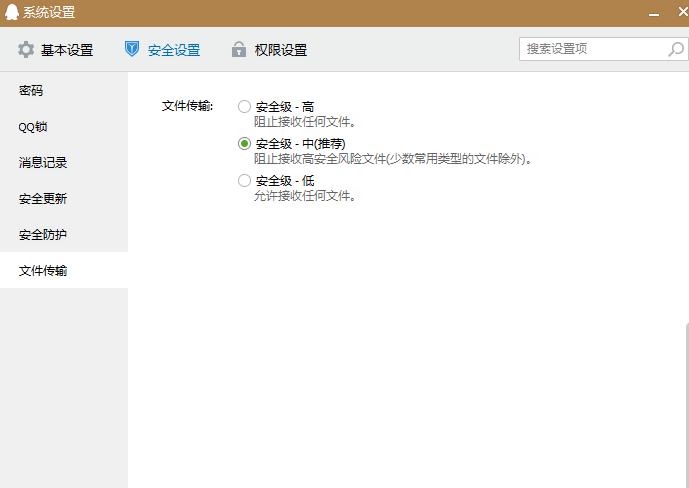Click the 系统设置 window title text
Image resolution: width=689 pixels, height=488 pixels.
(x=49, y=12)
